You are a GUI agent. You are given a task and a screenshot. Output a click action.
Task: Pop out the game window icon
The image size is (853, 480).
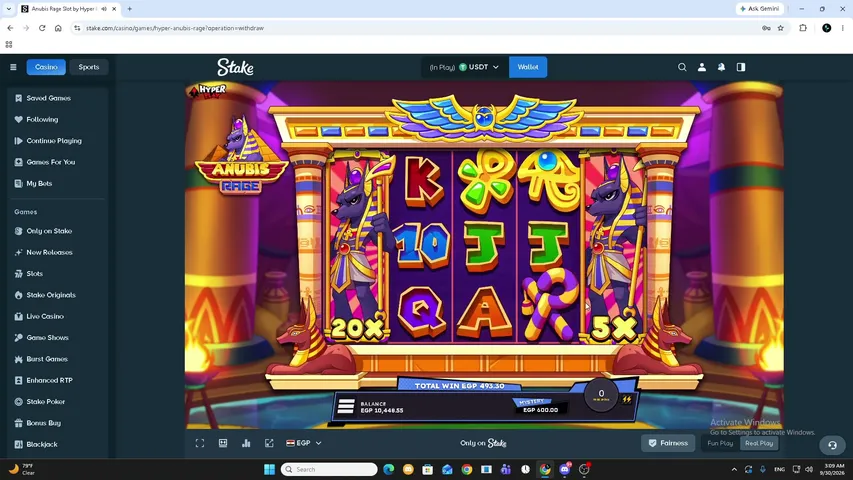point(269,443)
